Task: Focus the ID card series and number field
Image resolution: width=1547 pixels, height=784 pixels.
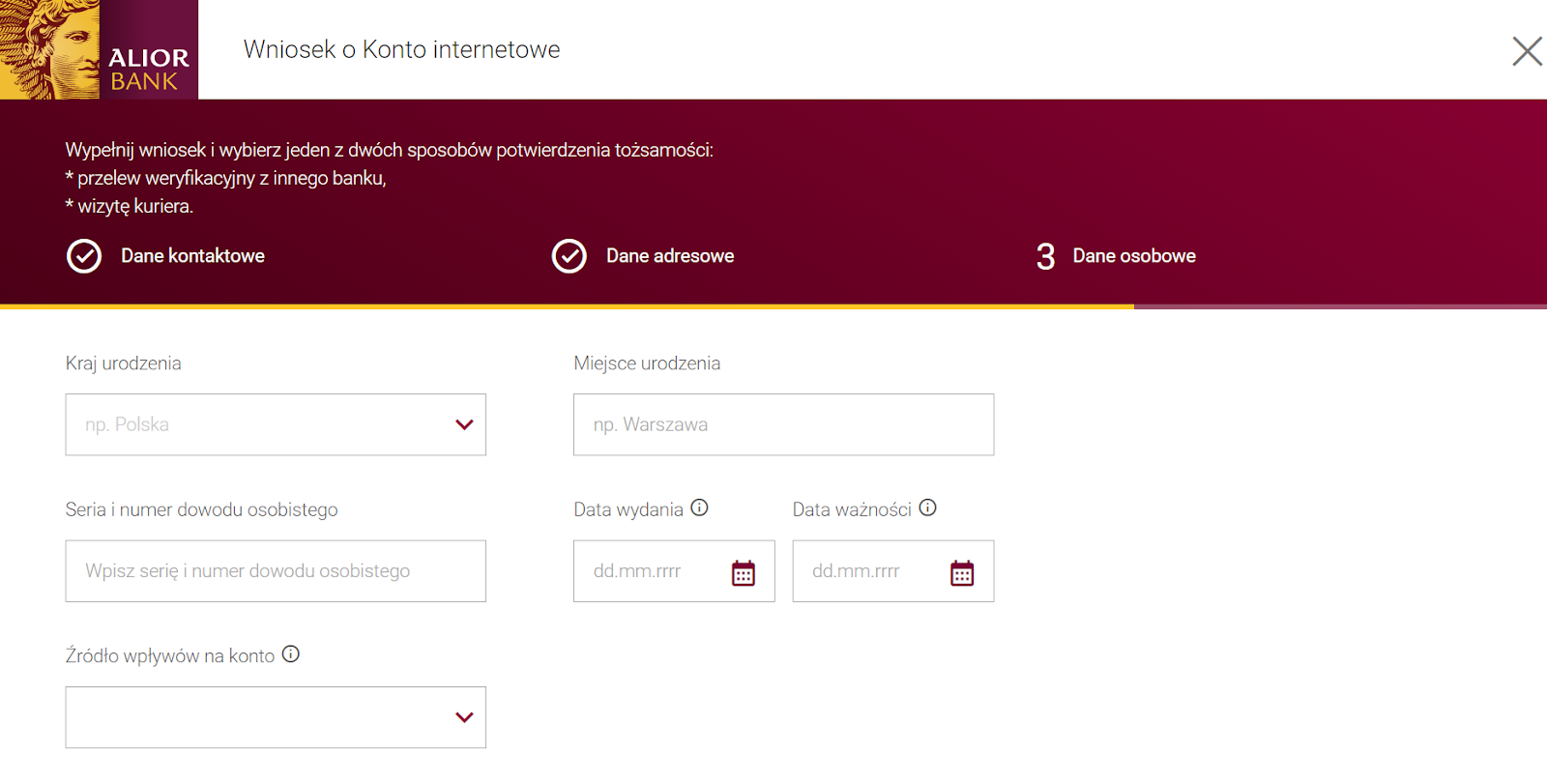Action: click(x=276, y=571)
